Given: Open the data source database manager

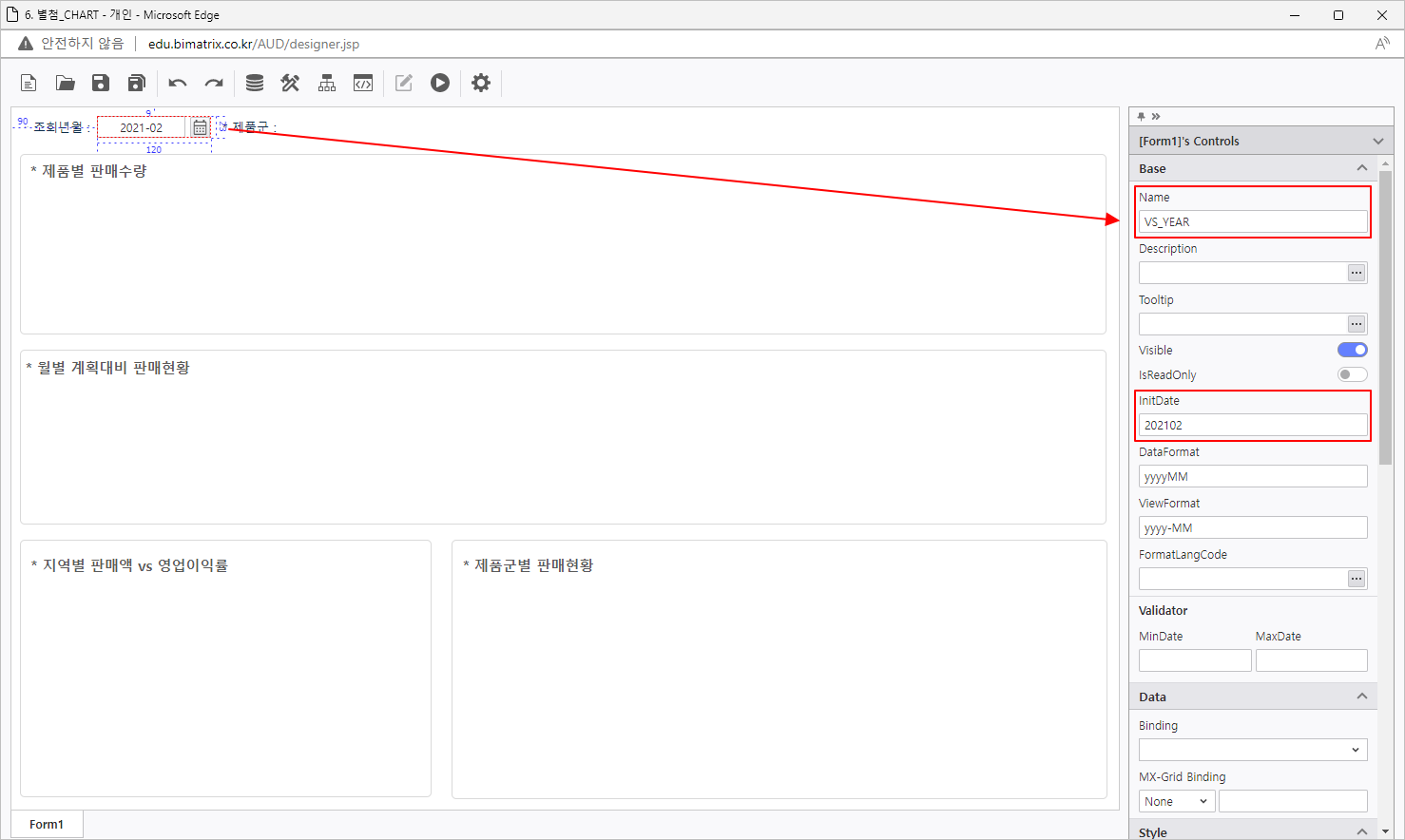Looking at the screenshot, I should pyautogui.click(x=255, y=83).
